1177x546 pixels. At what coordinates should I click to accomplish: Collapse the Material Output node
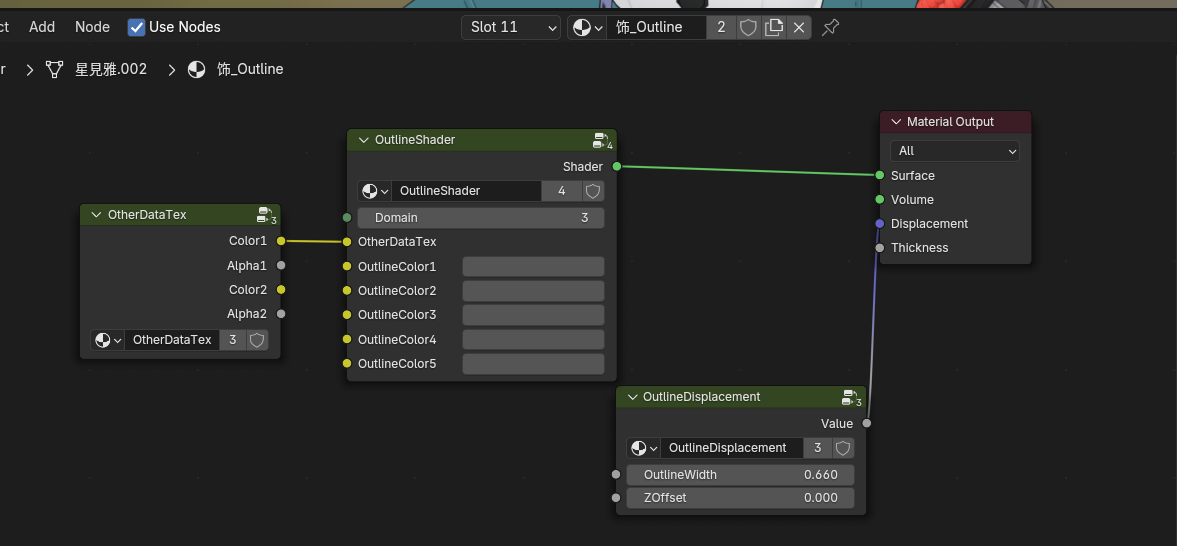click(896, 122)
